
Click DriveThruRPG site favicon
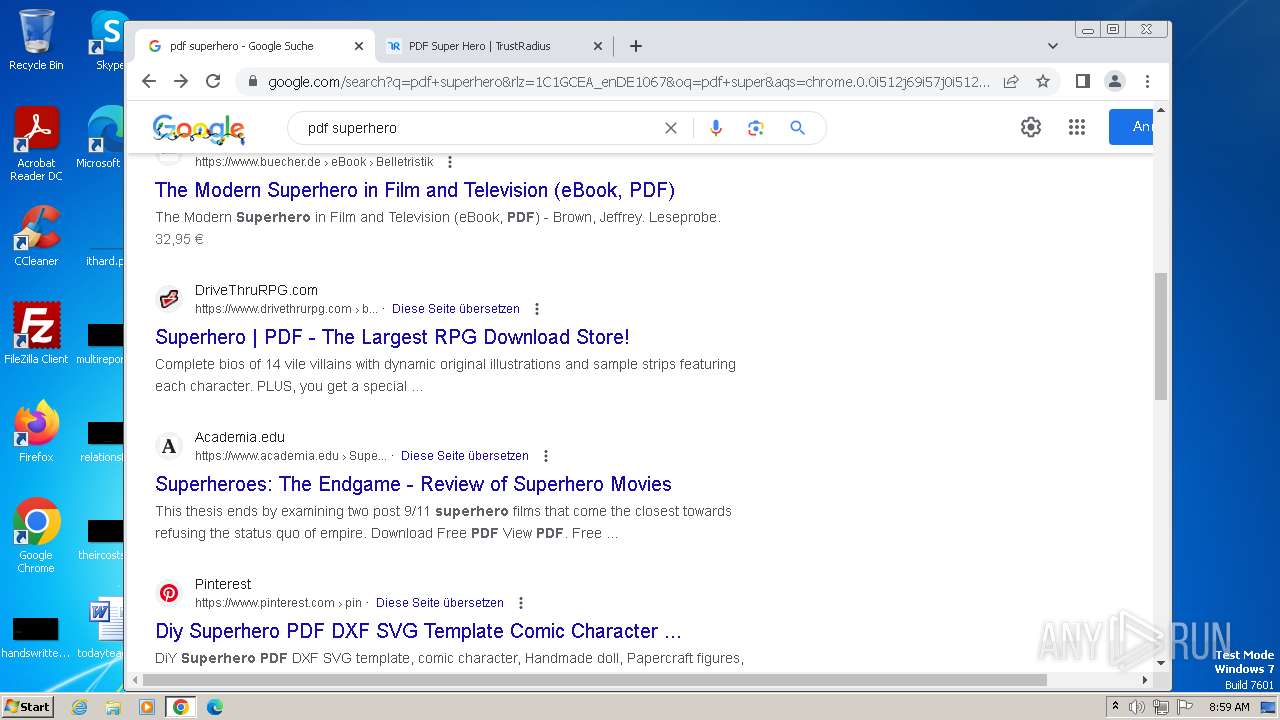coord(169,299)
